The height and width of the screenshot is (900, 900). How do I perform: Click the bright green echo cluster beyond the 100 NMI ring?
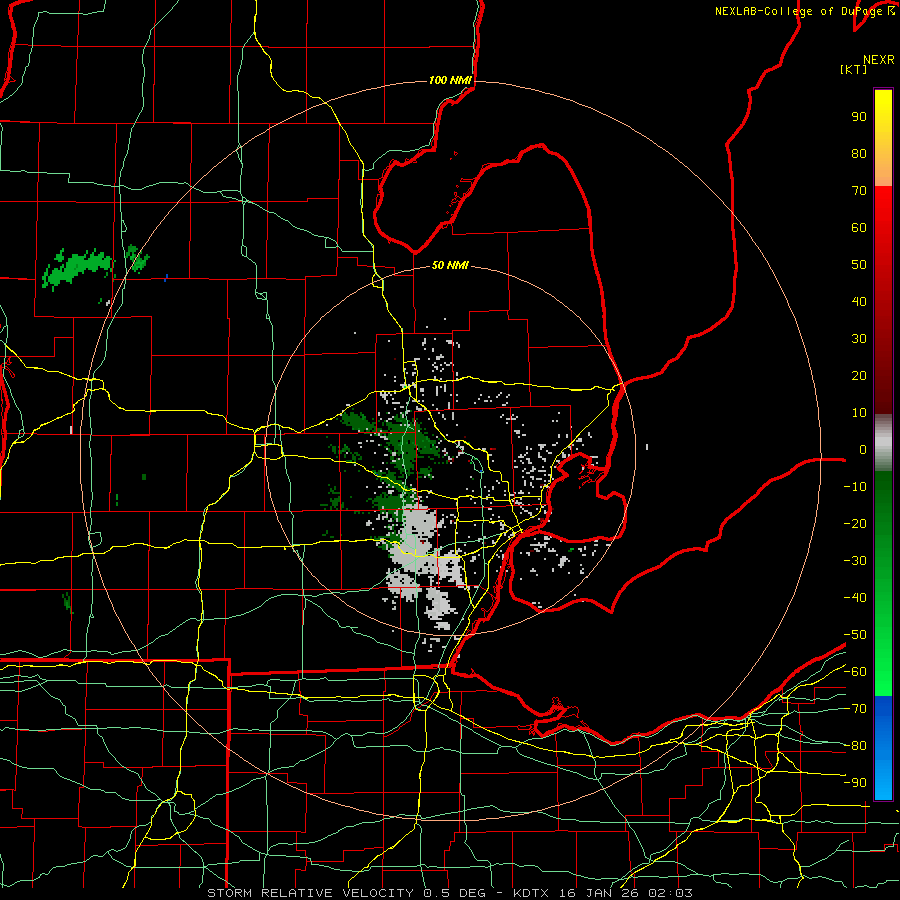77,268
